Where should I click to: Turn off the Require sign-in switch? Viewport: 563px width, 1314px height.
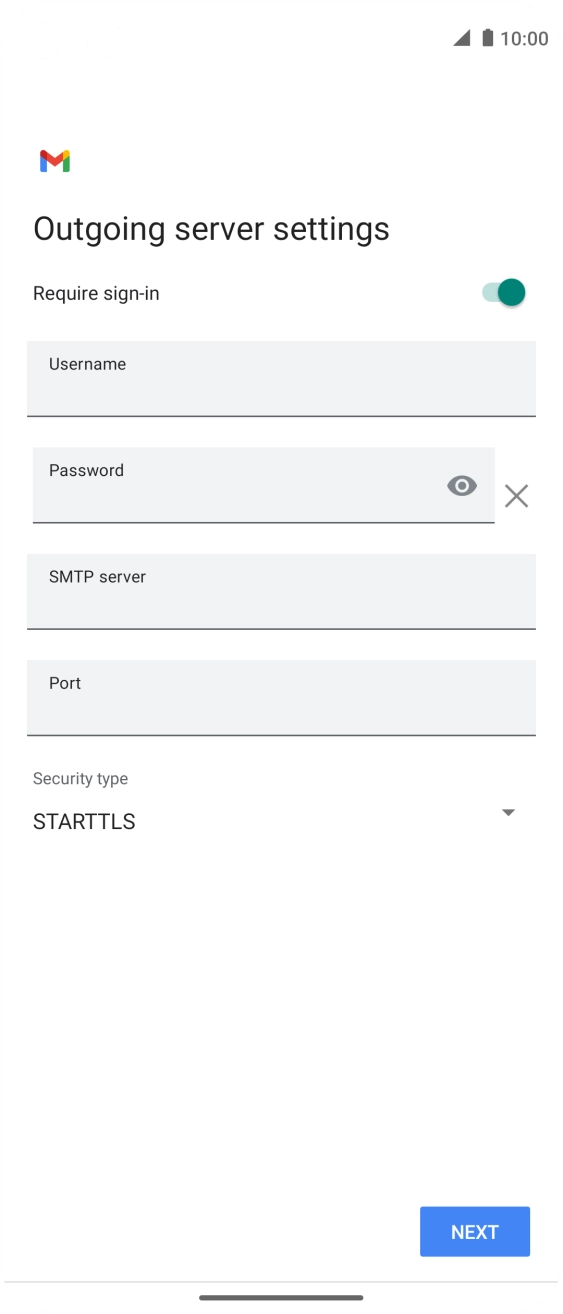[504, 293]
